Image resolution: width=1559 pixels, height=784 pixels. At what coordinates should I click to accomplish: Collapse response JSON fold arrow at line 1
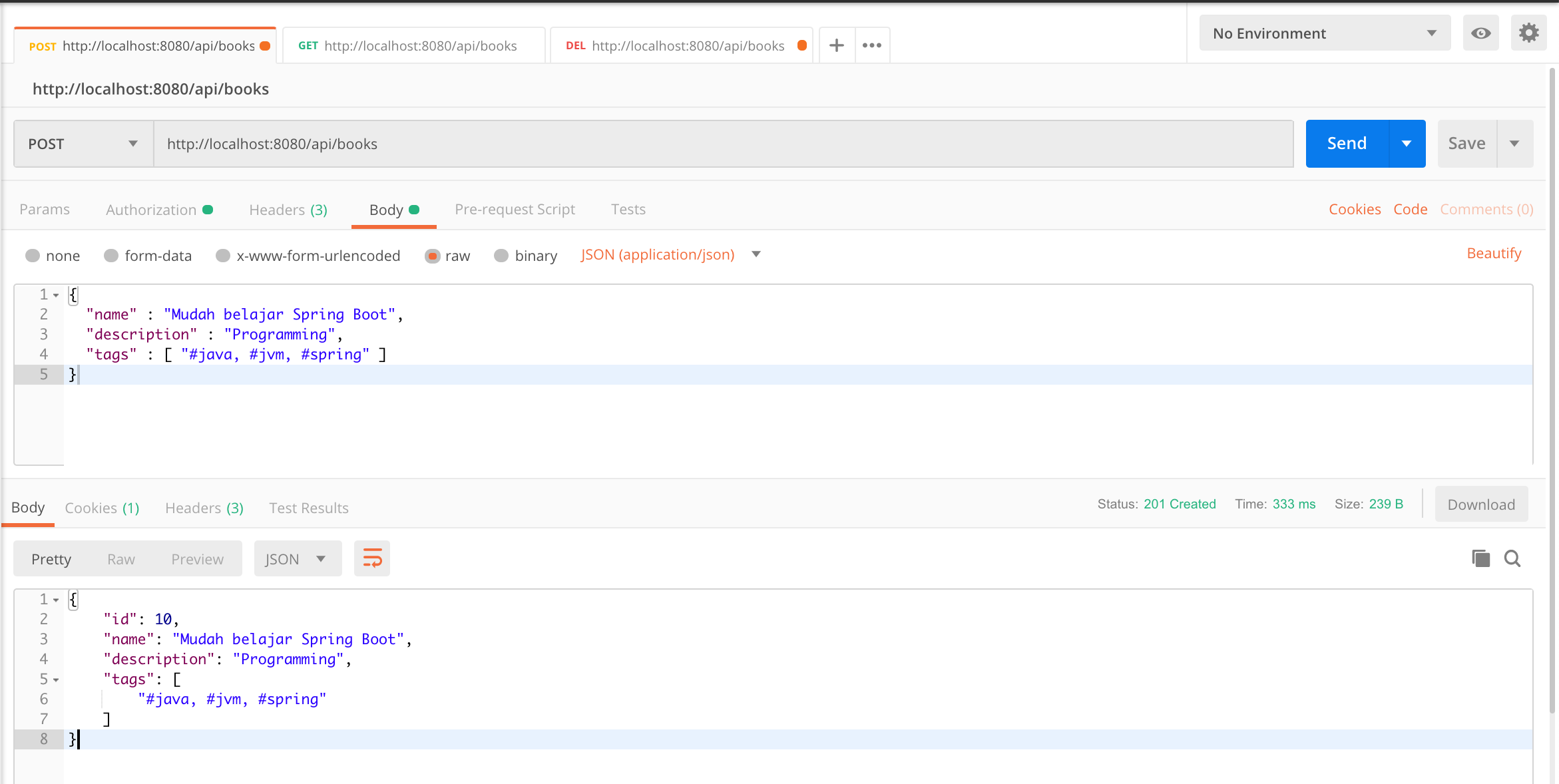pos(56,600)
